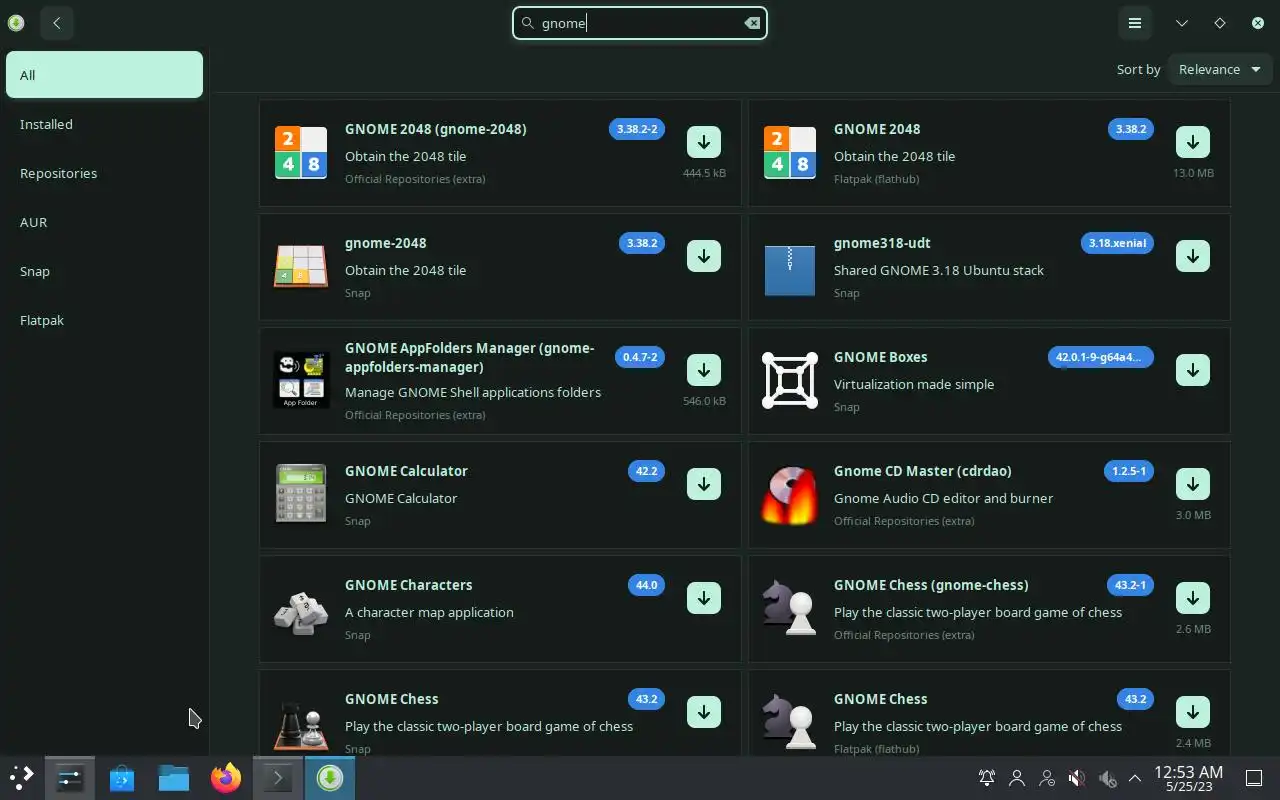1280x800 pixels.
Task: Go back with the header arrow
Action: tap(57, 23)
